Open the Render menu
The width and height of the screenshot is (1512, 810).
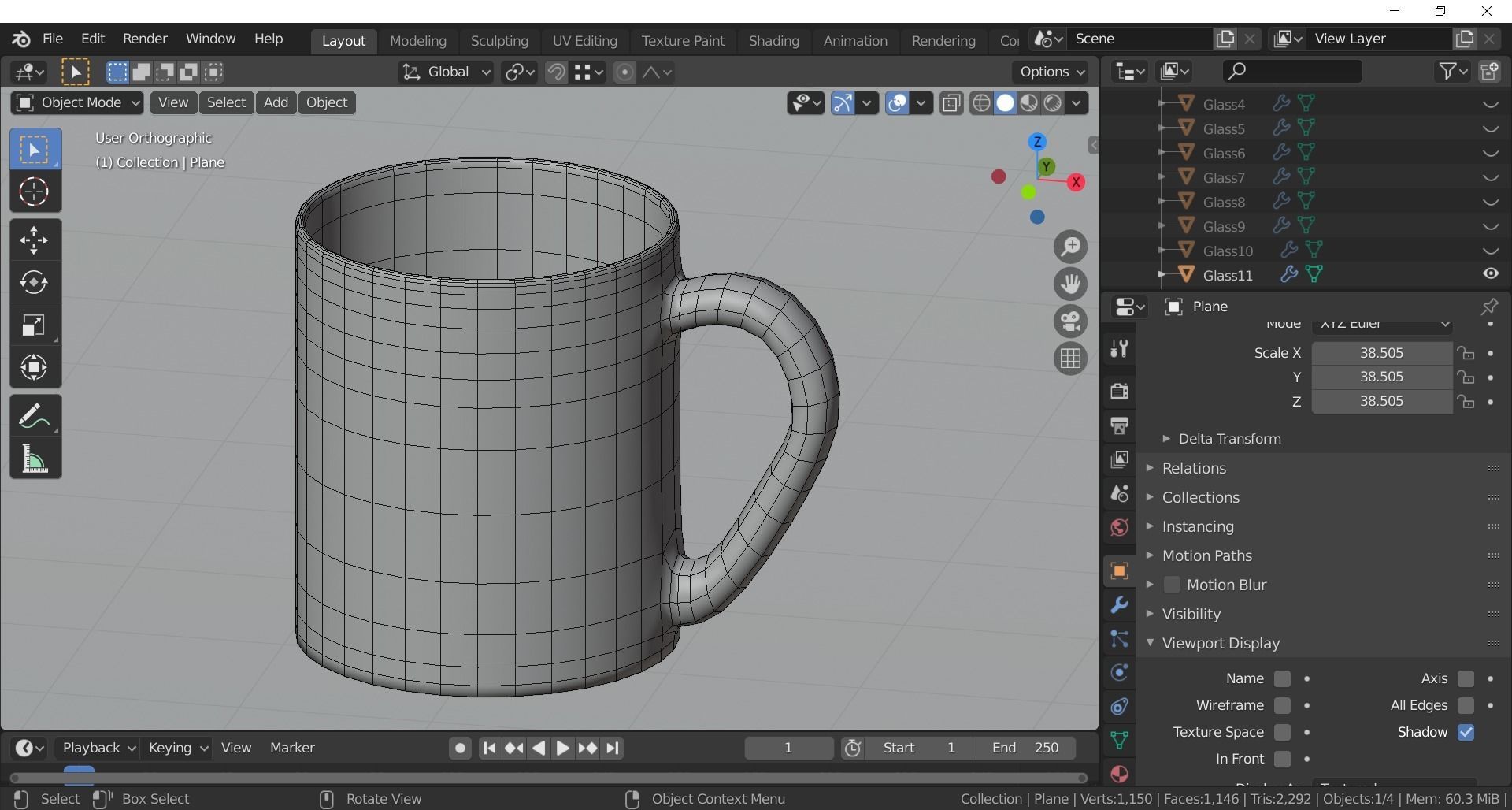[x=145, y=39]
